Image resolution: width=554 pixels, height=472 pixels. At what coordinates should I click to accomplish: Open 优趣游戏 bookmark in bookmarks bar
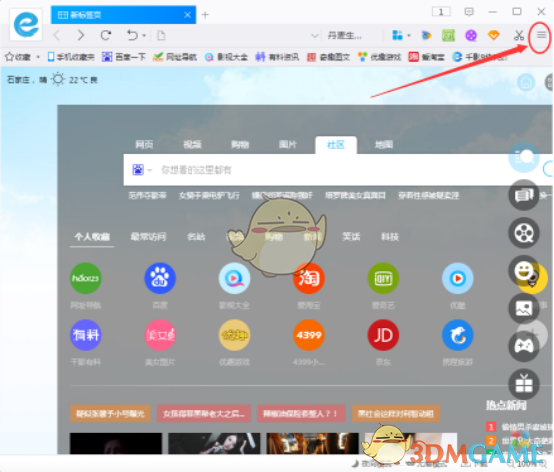(379, 57)
